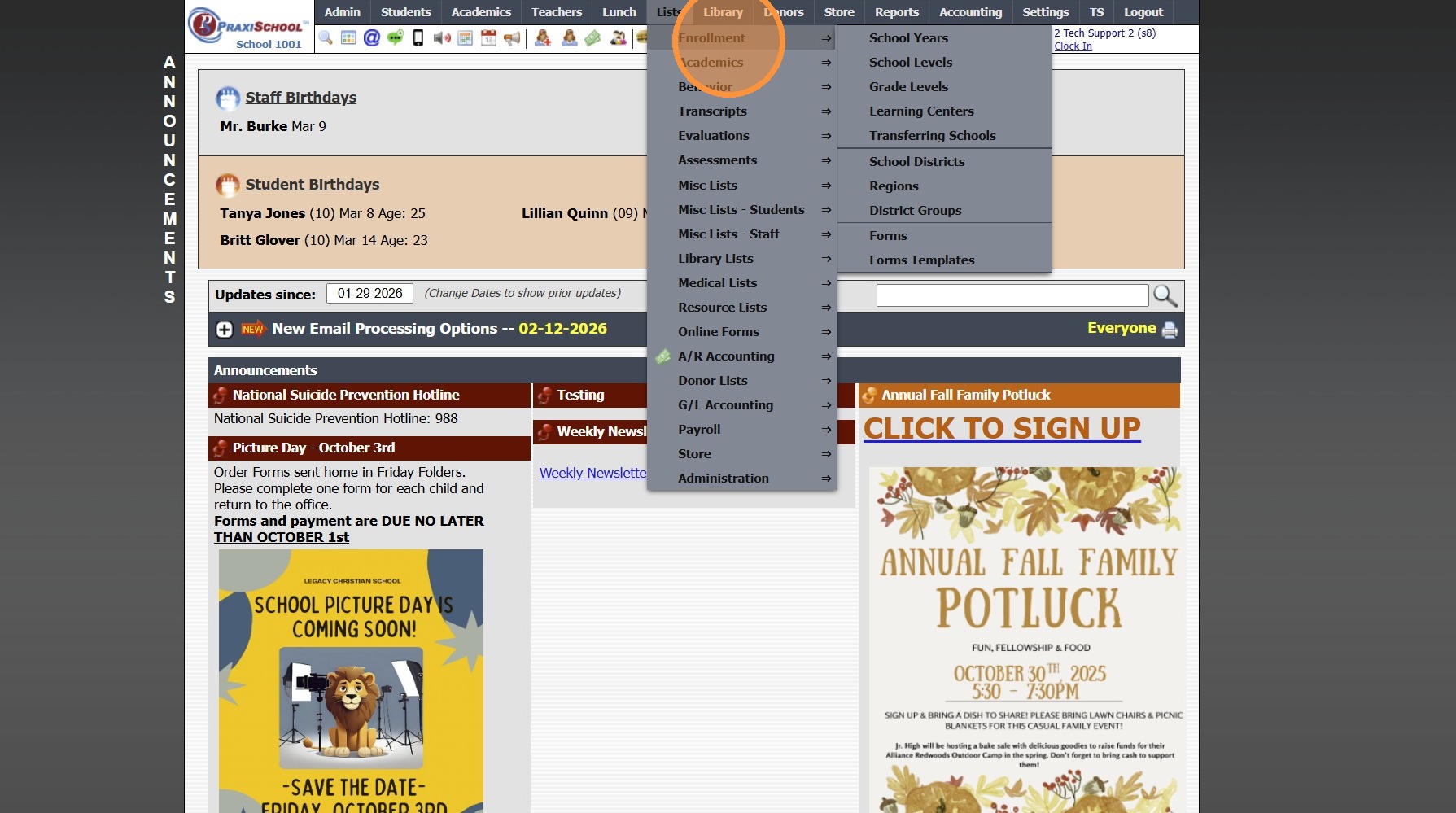Click the Everyone audience label
Viewport: 1456px width, 813px height.
click(x=1122, y=329)
